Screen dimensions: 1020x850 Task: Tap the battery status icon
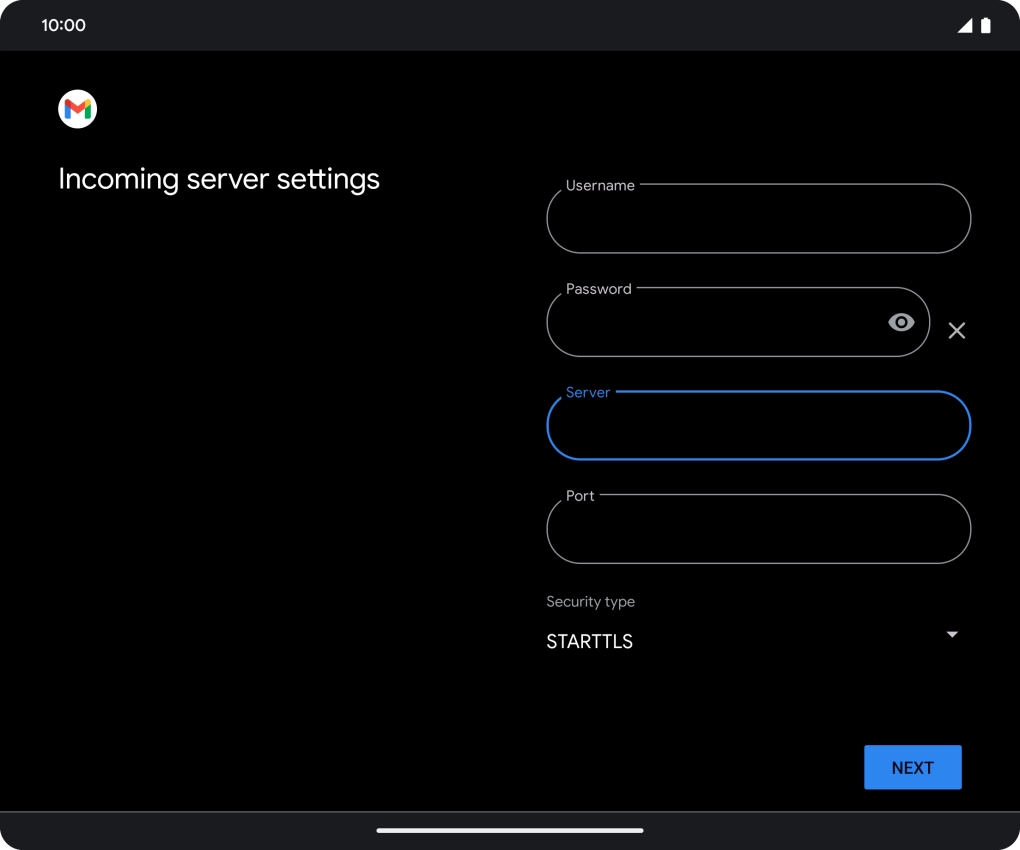coord(986,26)
